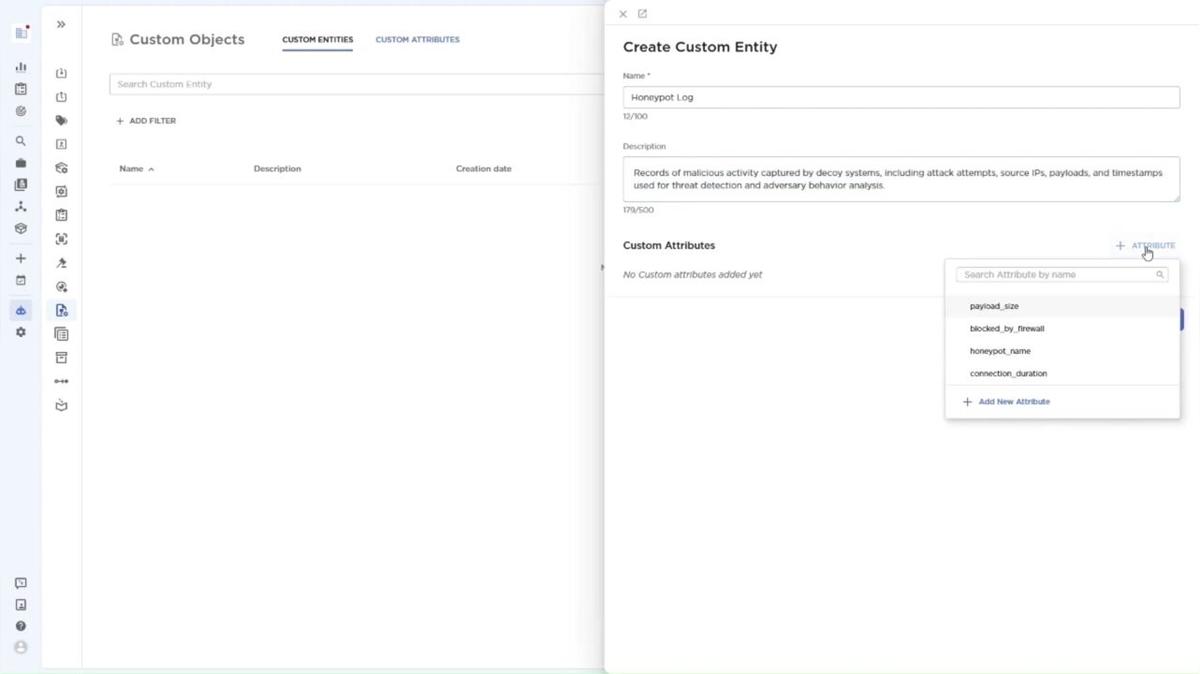Select payload_size from the attribute dropdown
The height and width of the screenshot is (674, 1200).
(x=994, y=306)
